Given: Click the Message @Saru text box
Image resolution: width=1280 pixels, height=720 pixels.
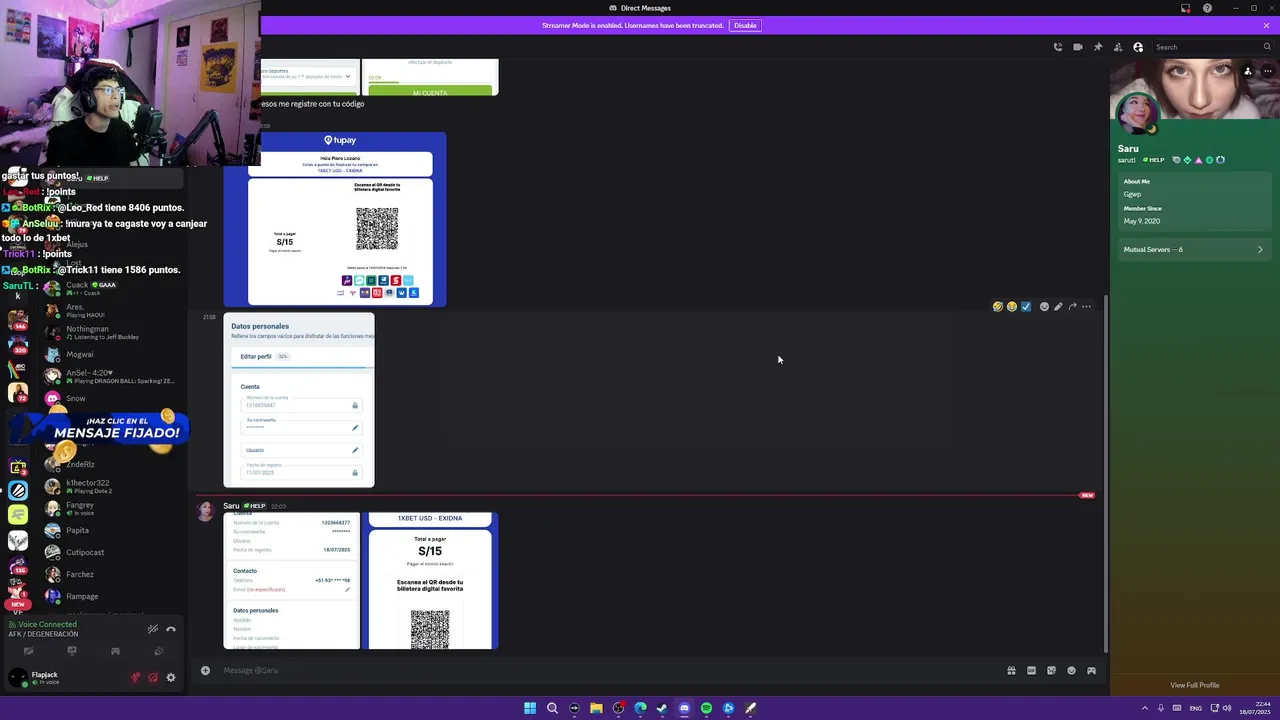Looking at the screenshot, I should click(x=610, y=670).
